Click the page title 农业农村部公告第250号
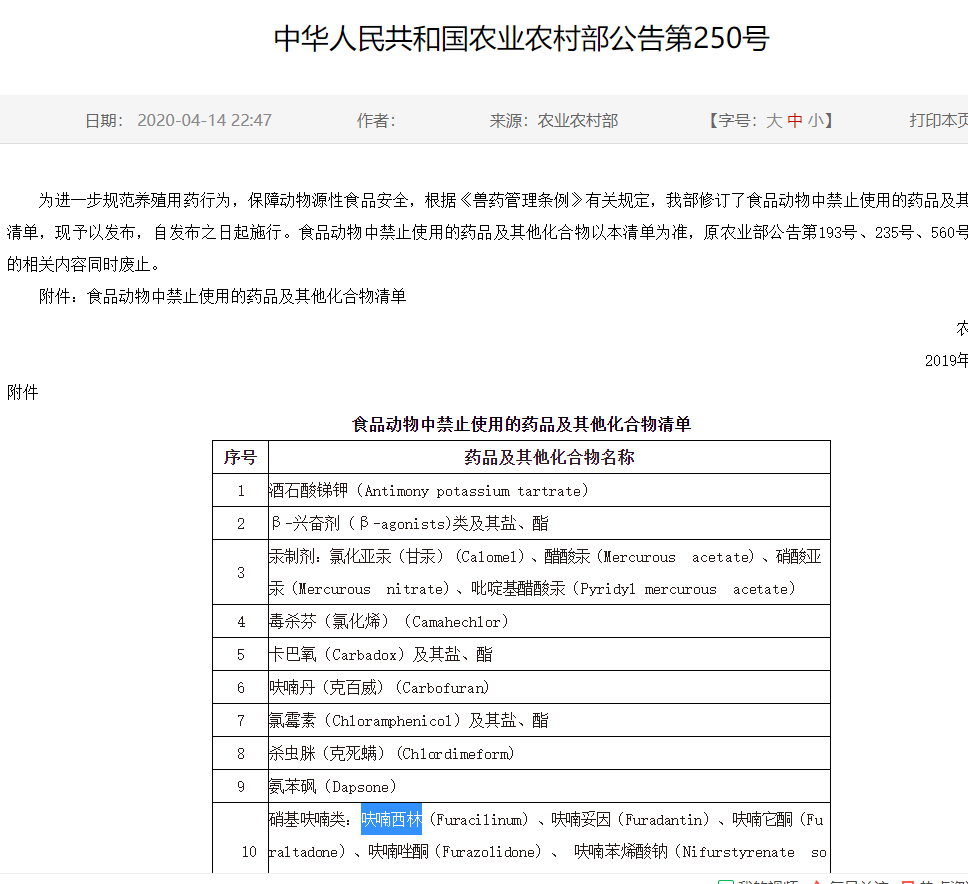968x884 pixels. (x=522, y=39)
